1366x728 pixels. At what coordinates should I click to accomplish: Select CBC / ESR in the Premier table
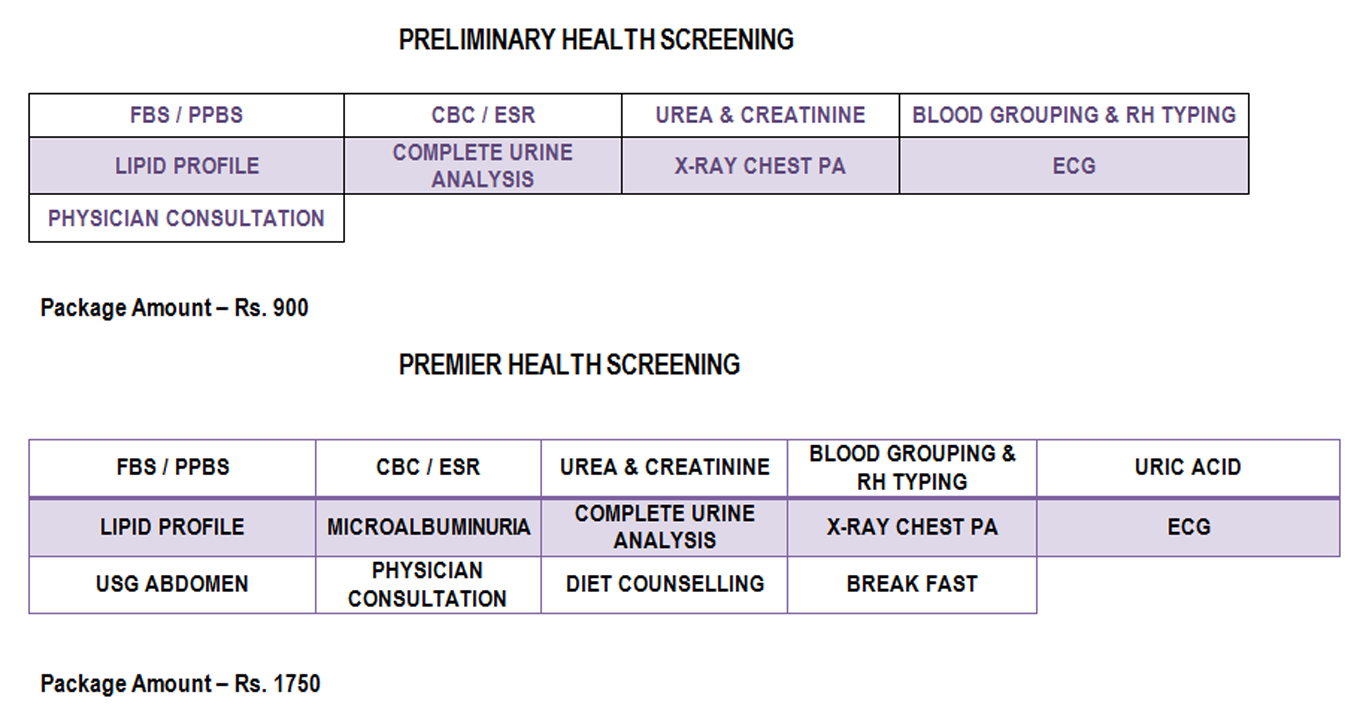click(x=428, y=467)
